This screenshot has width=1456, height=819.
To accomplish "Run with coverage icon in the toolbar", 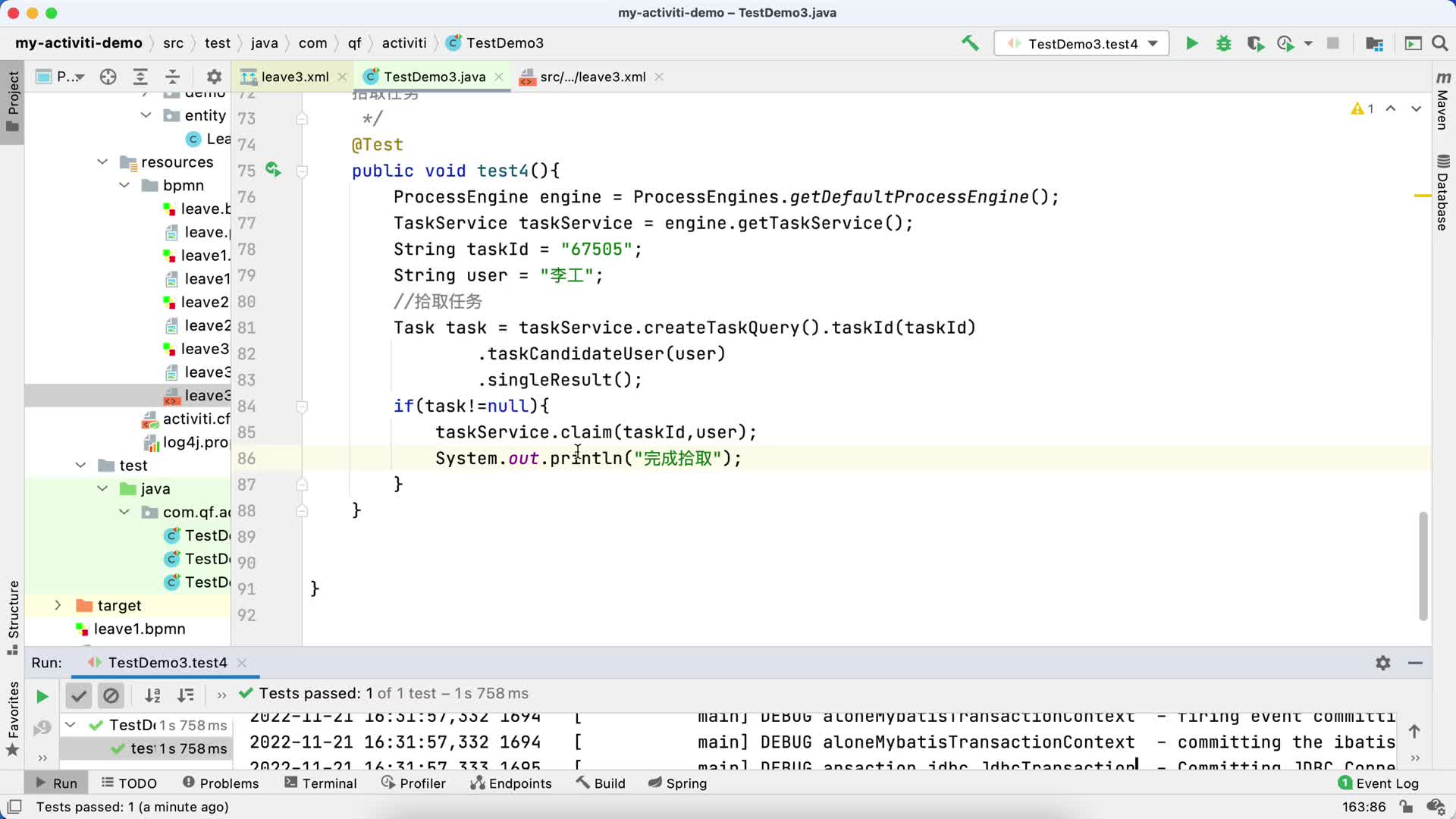I will (1255, 43).
